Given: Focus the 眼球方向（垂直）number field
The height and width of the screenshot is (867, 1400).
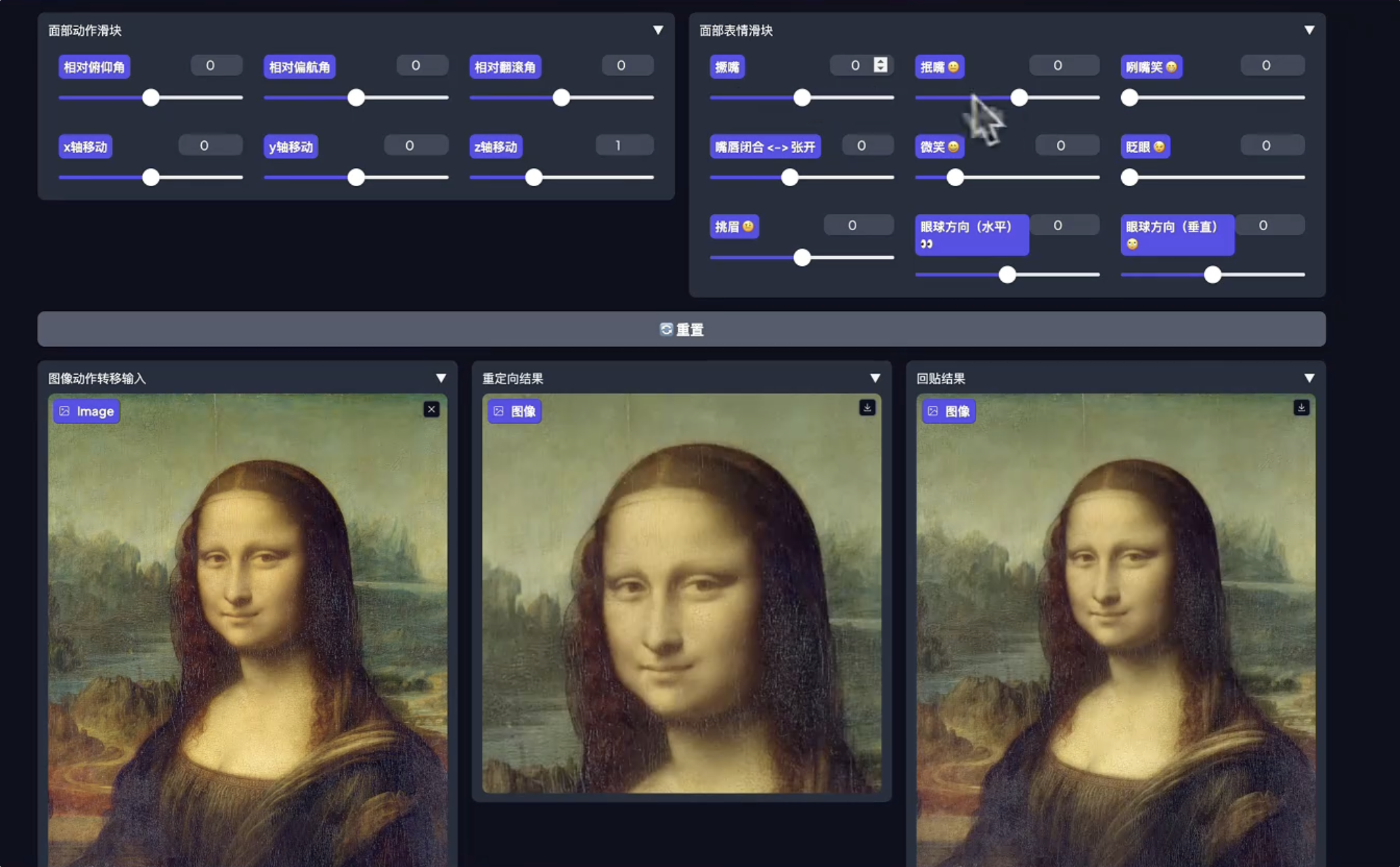Looking at the screenshot, I should coord(1269,226).
